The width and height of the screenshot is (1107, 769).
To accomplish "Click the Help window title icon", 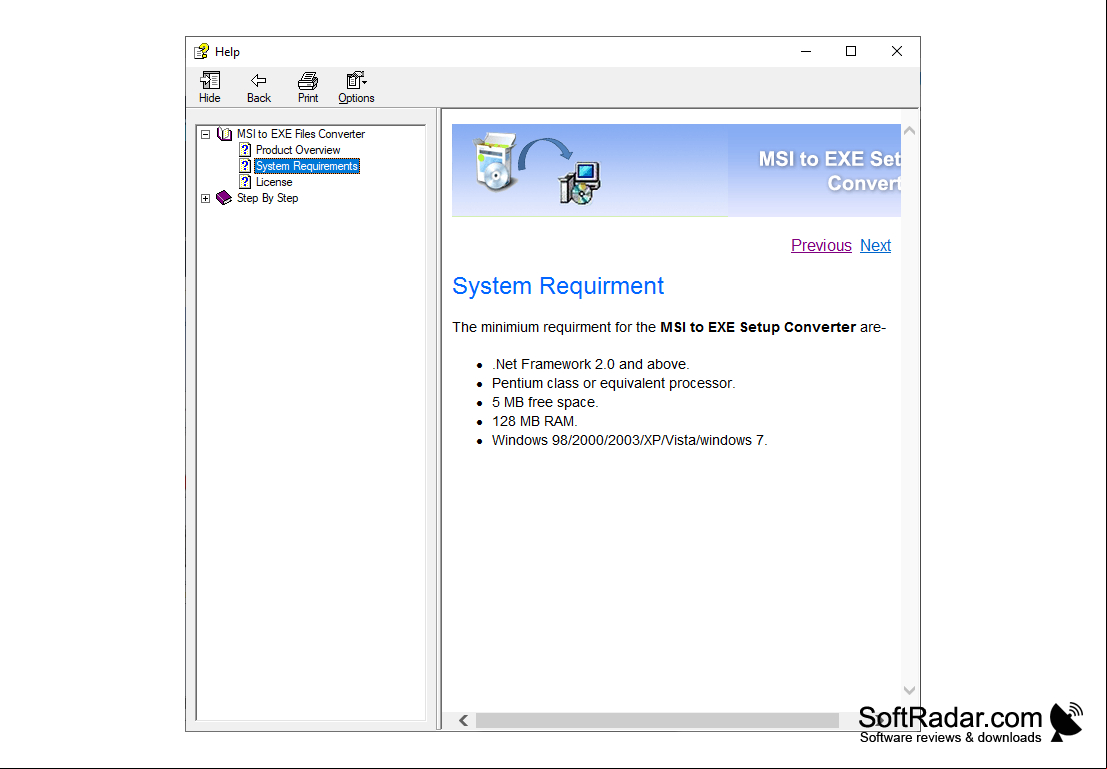I will [201, 52].
